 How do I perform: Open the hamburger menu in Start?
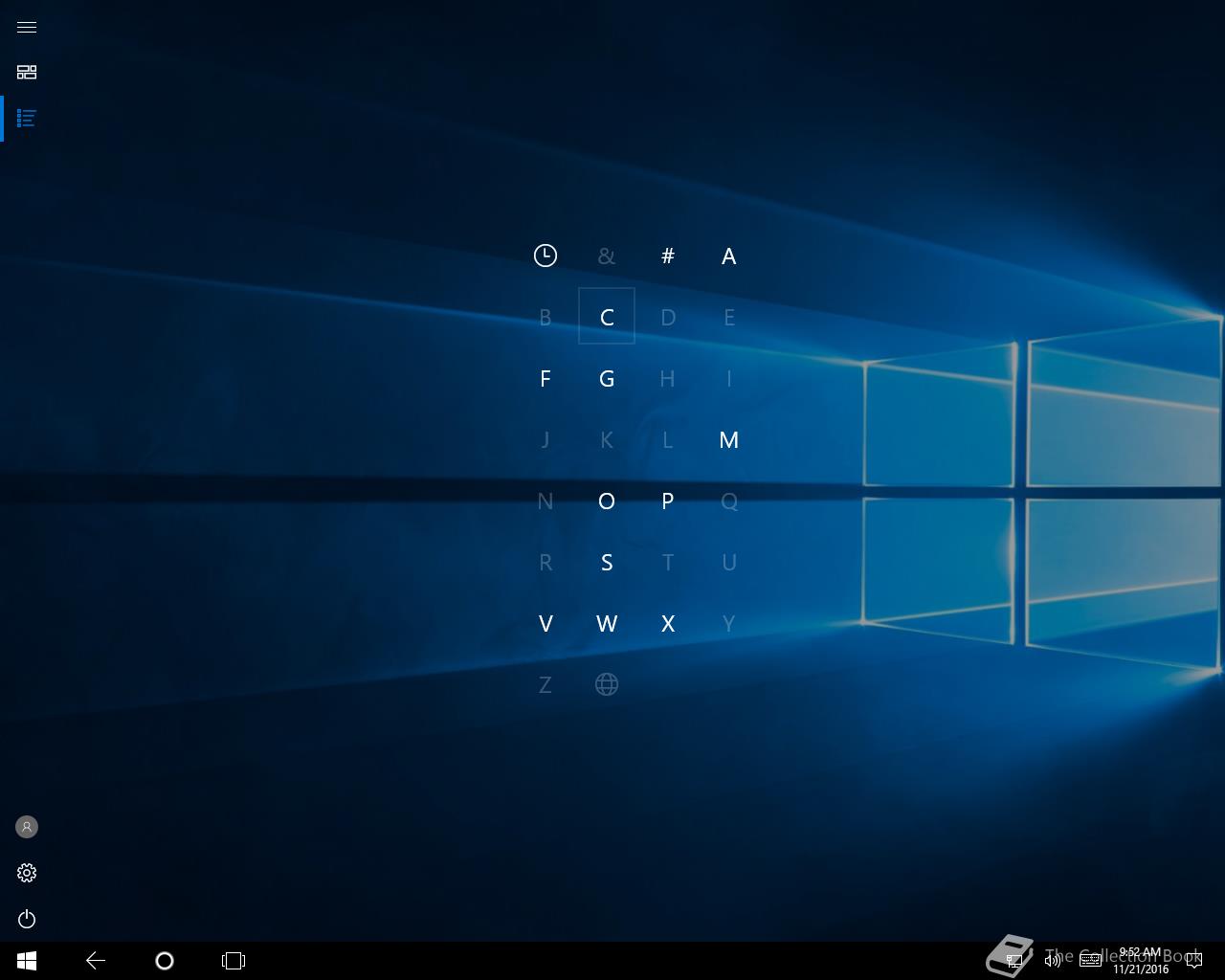[x=27, y=27]
